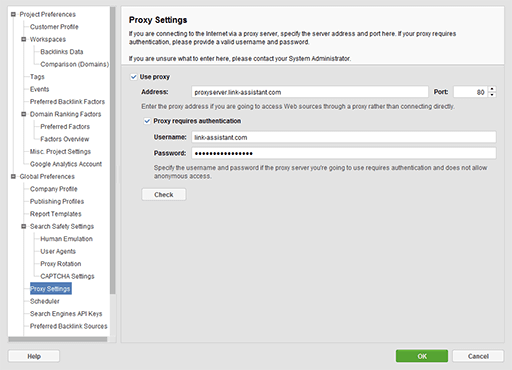
Task: Select Search Safety Settings item
Action: (62, 226)
